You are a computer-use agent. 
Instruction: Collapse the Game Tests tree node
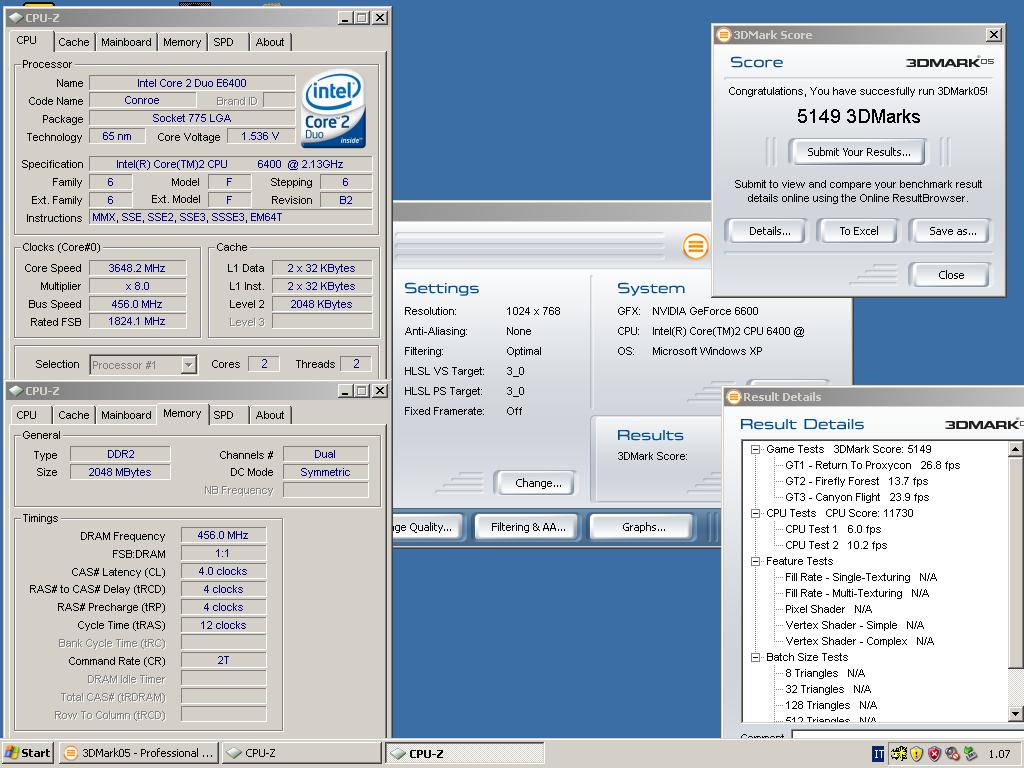[756, 449]
